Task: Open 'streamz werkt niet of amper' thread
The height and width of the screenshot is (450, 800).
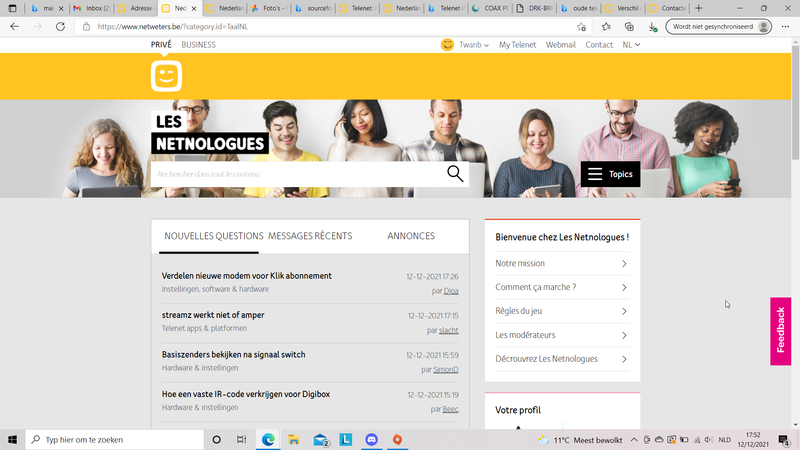Action: coord(213,315)
